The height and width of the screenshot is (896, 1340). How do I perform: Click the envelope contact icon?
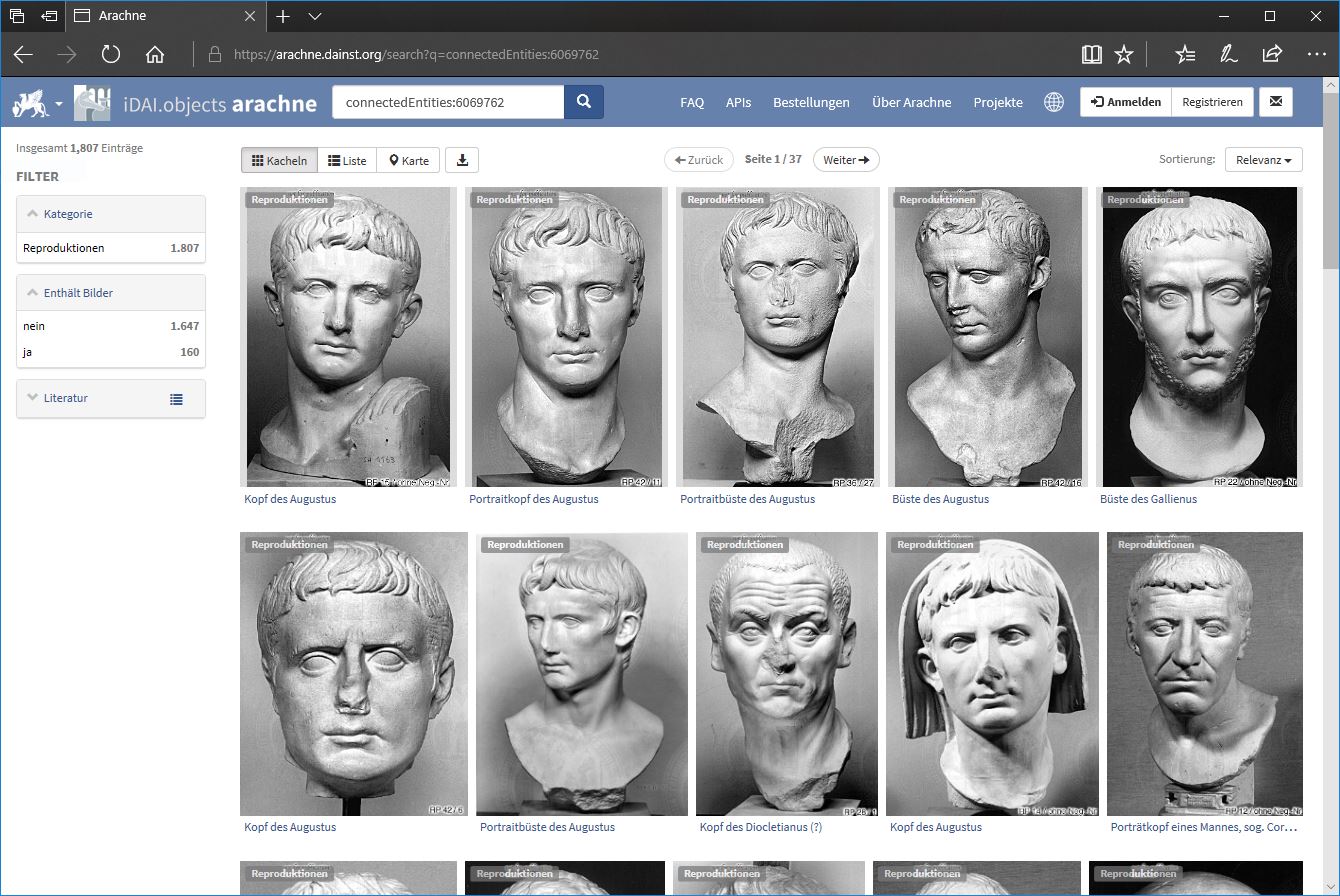click(1276, 102)
